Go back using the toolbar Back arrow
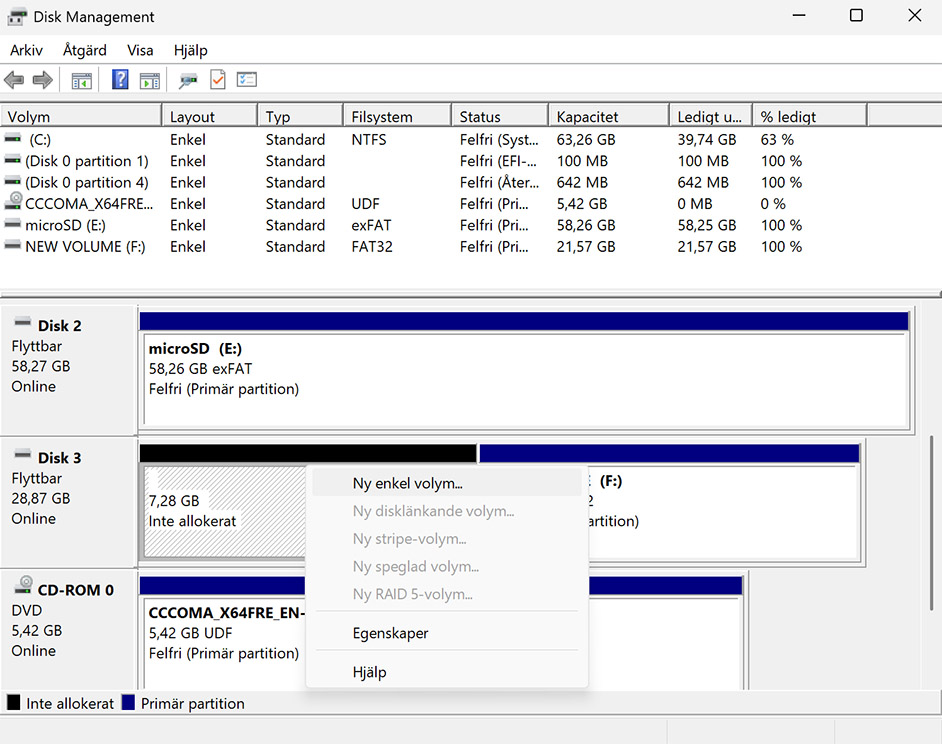 [x=14, y=79]
